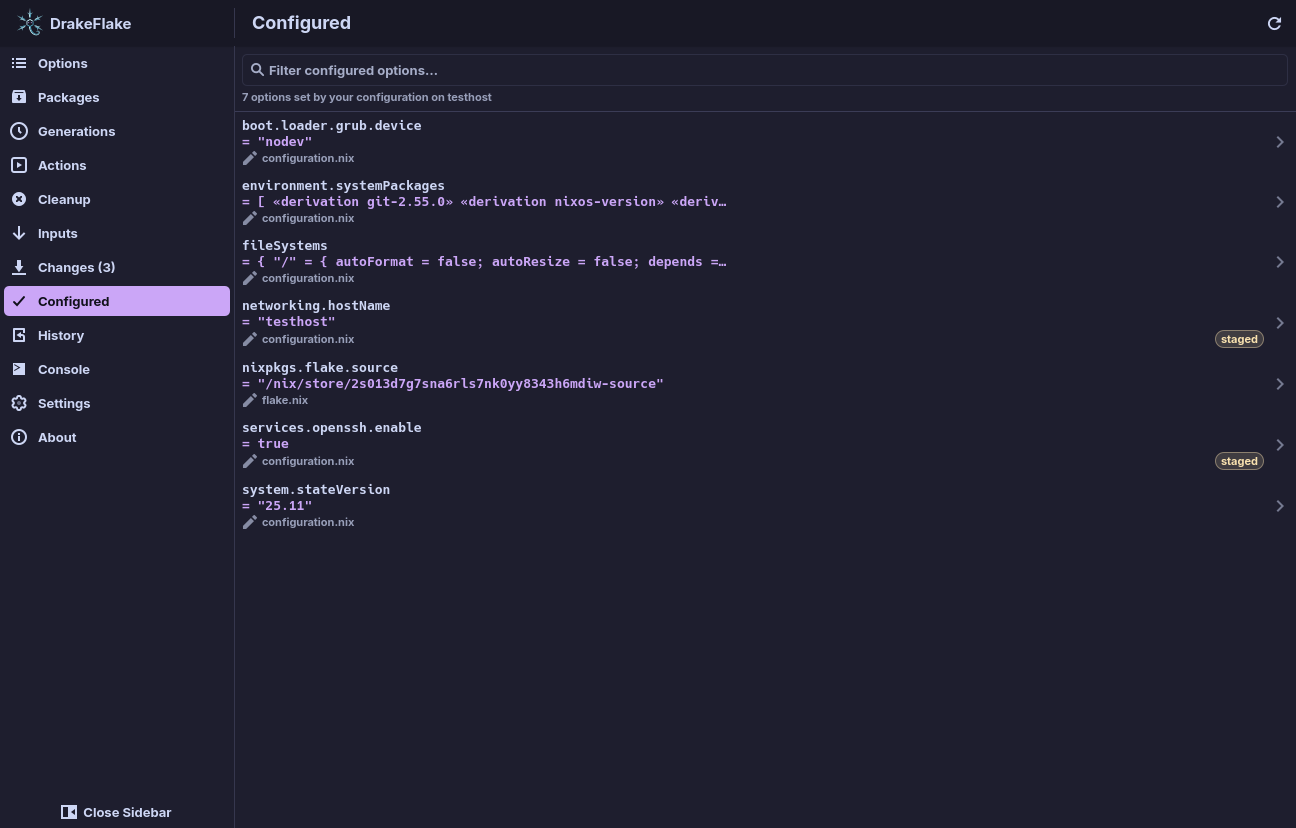The image size is (1296, 828).
Task: Expand the system.stateVersion row chevron
Action: click(x=1280, y=506)
